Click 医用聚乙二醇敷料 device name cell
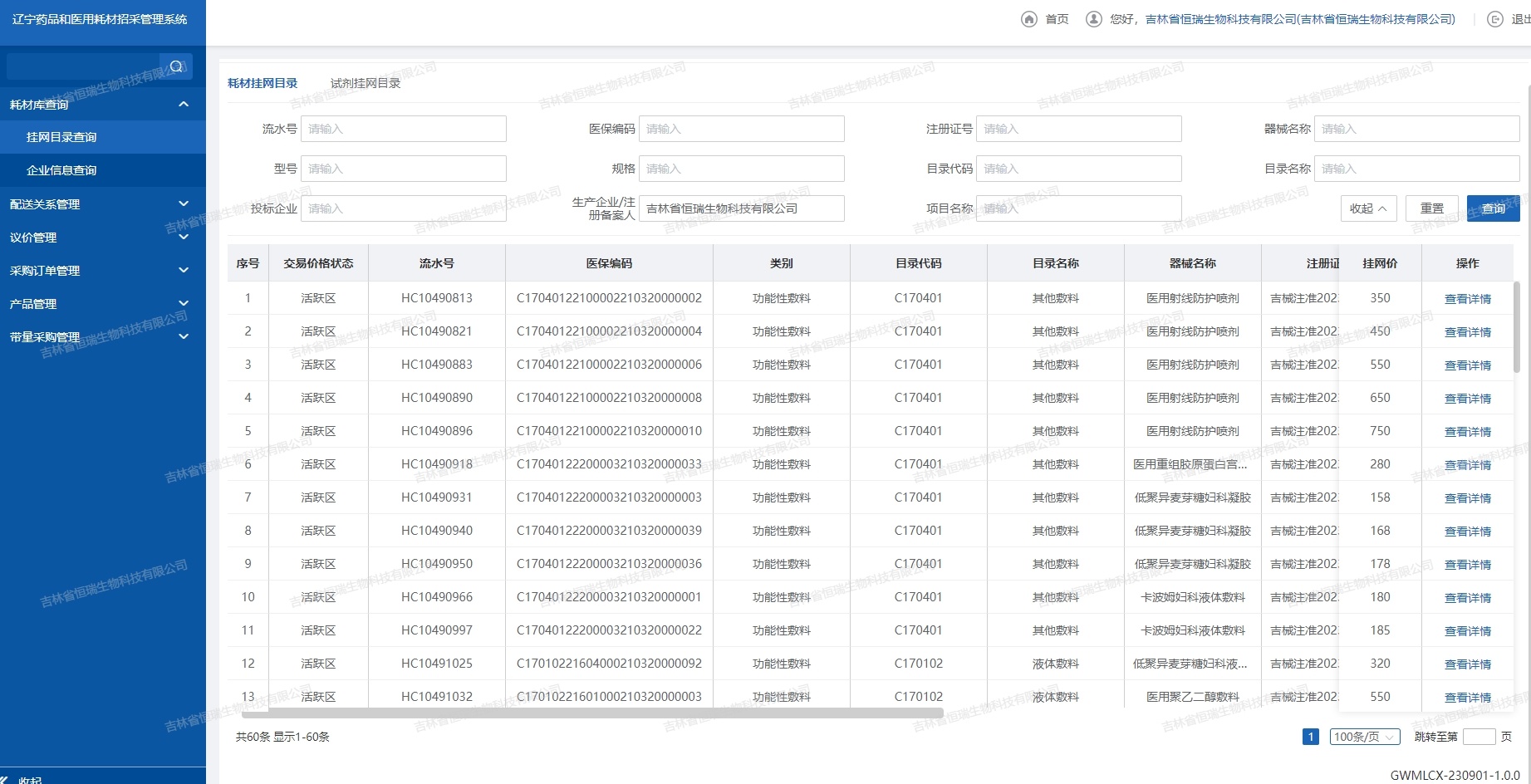The height and width of the screenshot is (784, 1531). point(1192,697)
